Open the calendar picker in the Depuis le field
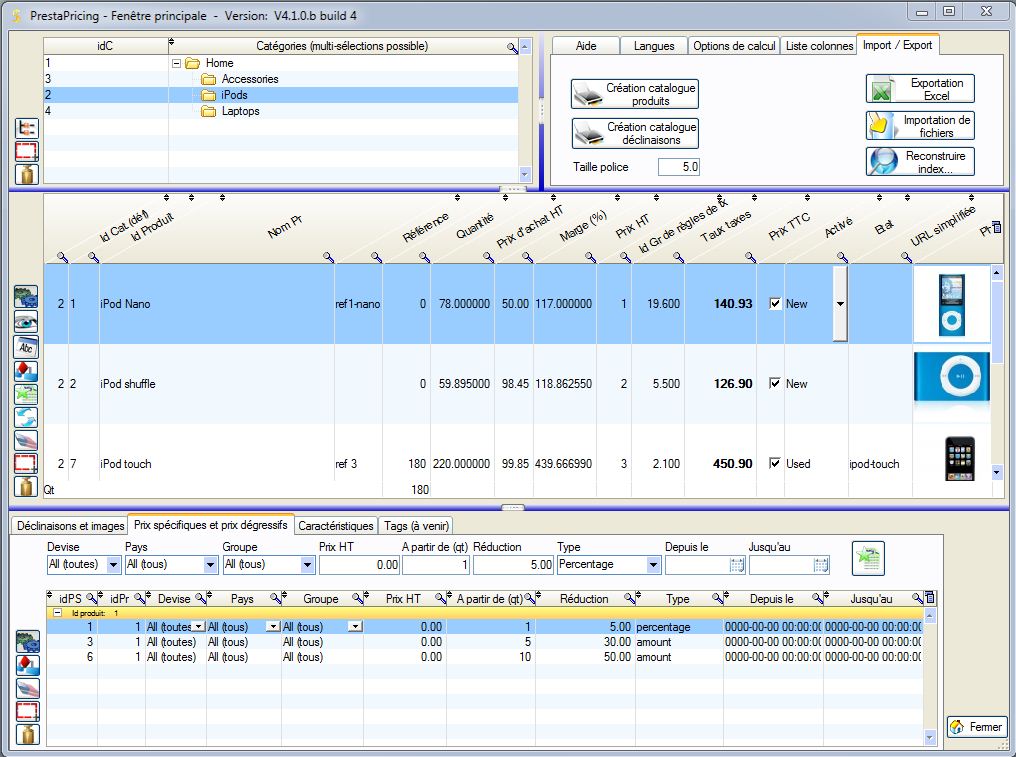Screen dimensions: 1016x757 737,565
